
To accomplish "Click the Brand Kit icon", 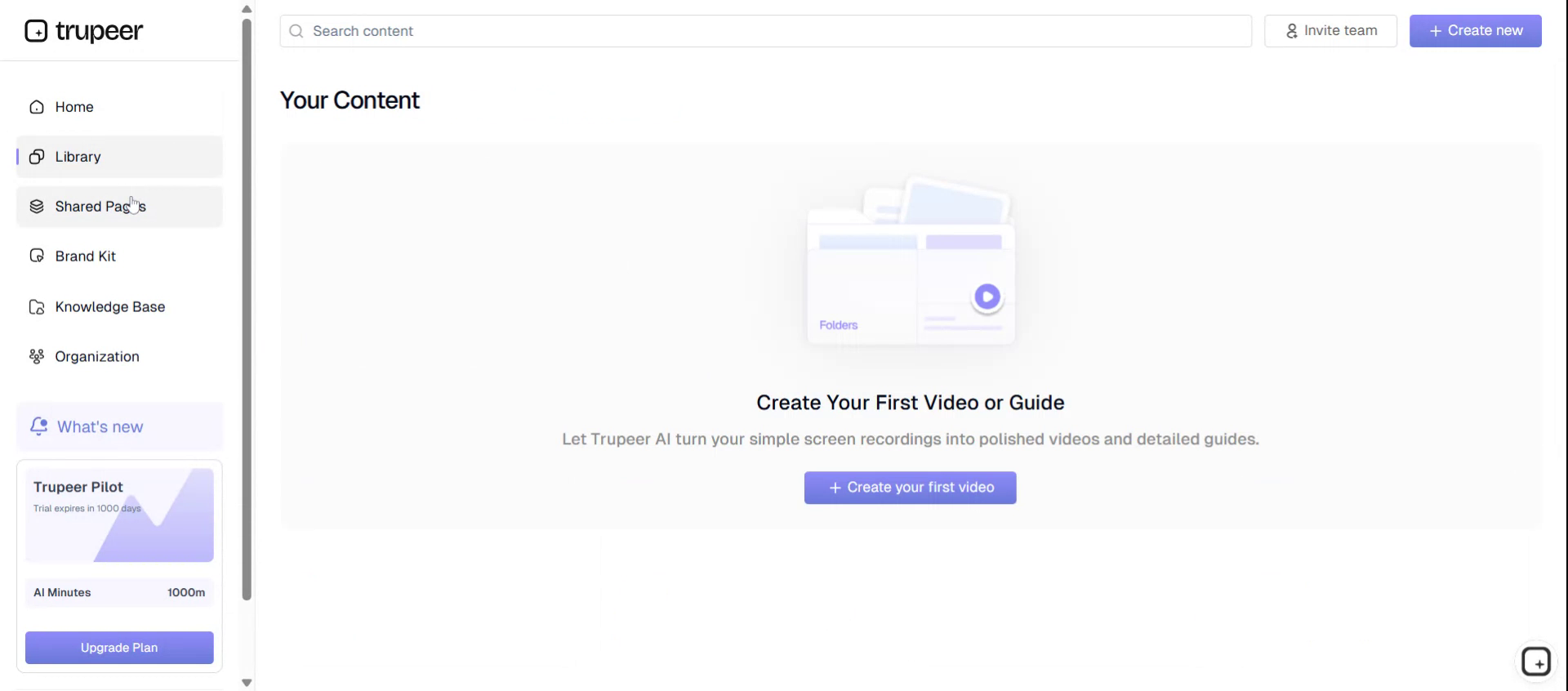I will coord(37,256).
